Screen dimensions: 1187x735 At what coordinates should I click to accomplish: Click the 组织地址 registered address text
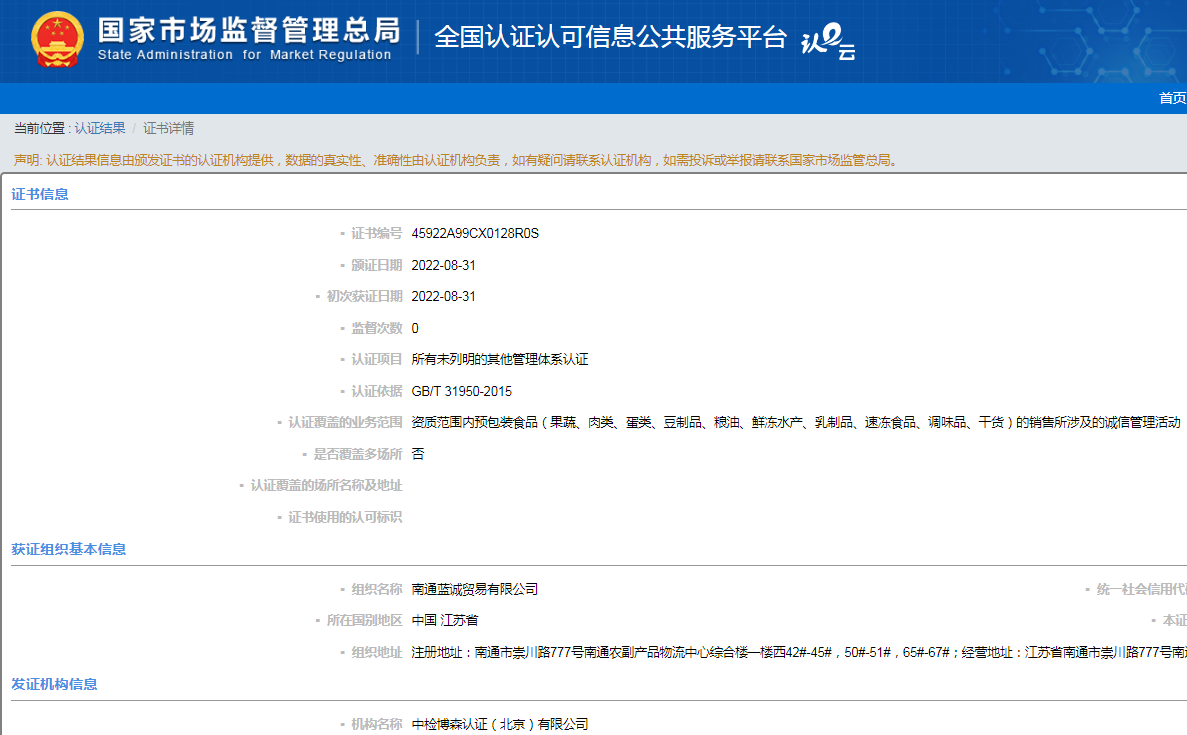(x=799, y=652)
